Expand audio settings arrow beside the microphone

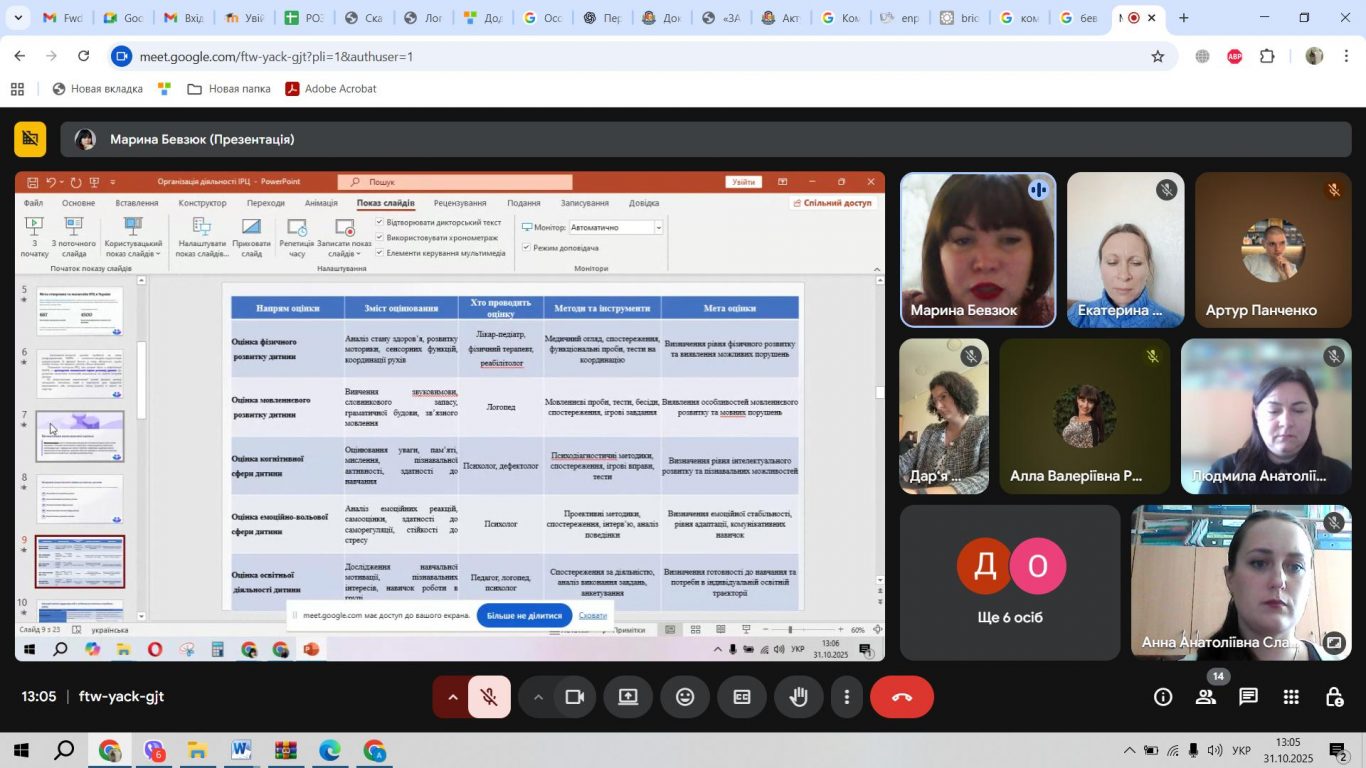[452, 697]
